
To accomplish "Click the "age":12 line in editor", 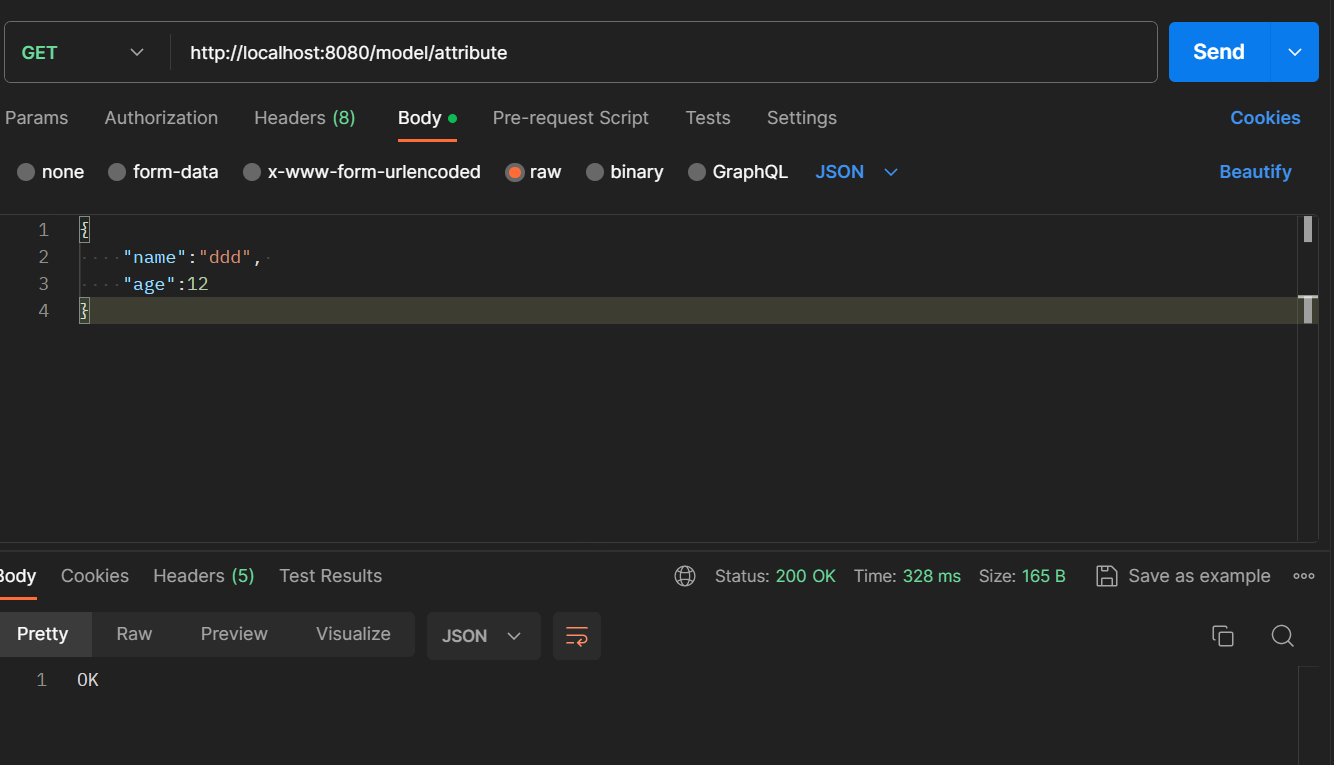I will (166, 284).
